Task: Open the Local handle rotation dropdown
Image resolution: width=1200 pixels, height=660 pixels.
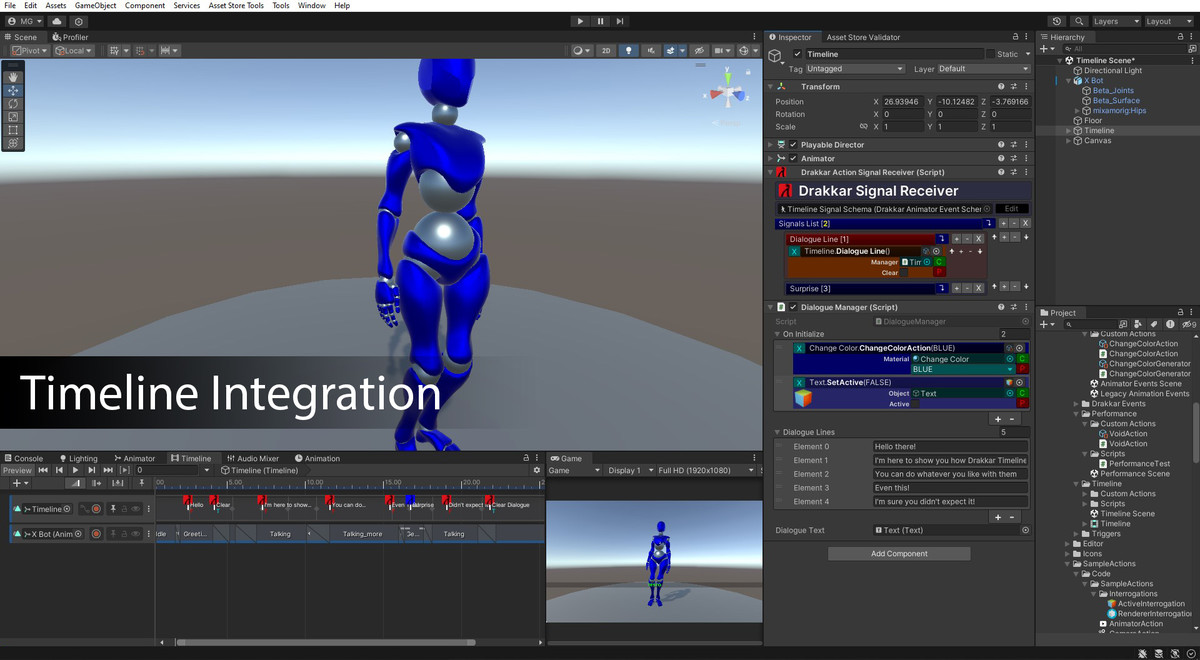Action: [74, 50]
